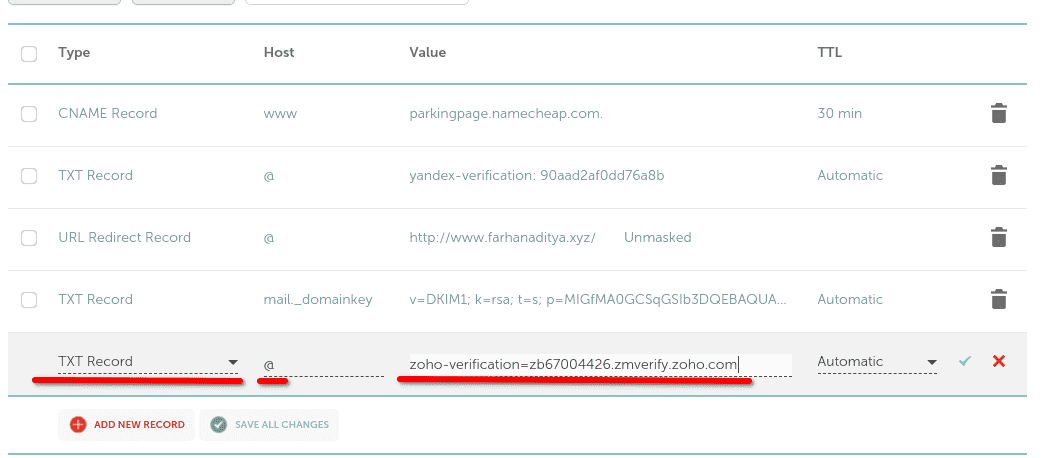
Task: Tick the select-all checkbox in header
Action: pyautogui.click(x=29, y=54)
